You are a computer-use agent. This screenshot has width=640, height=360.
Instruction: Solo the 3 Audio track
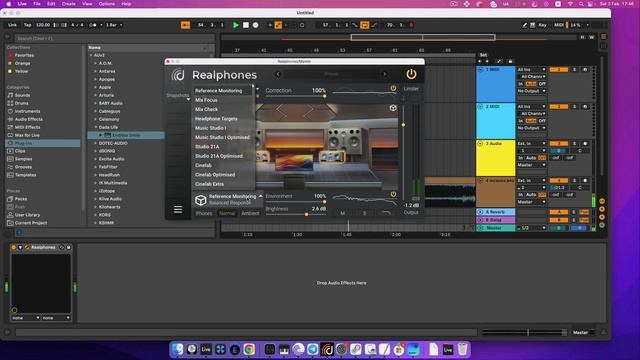coord(574,144)
